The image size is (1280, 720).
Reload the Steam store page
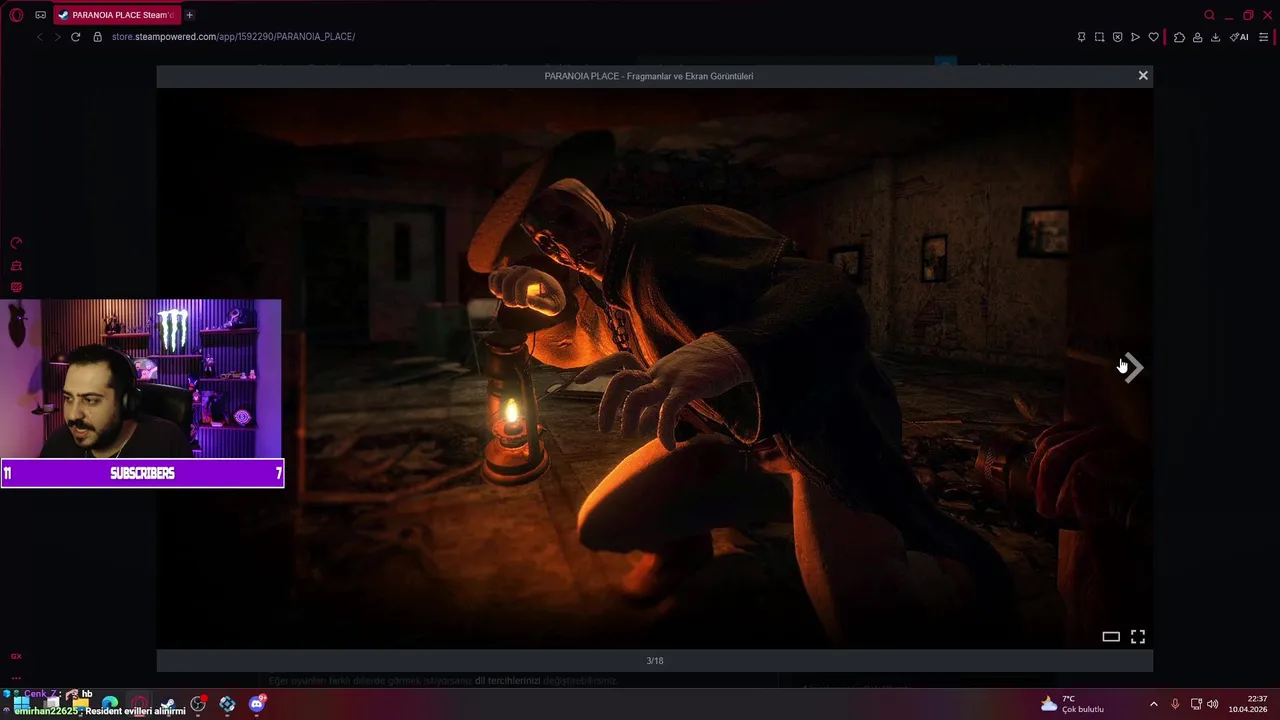(75, 37)
